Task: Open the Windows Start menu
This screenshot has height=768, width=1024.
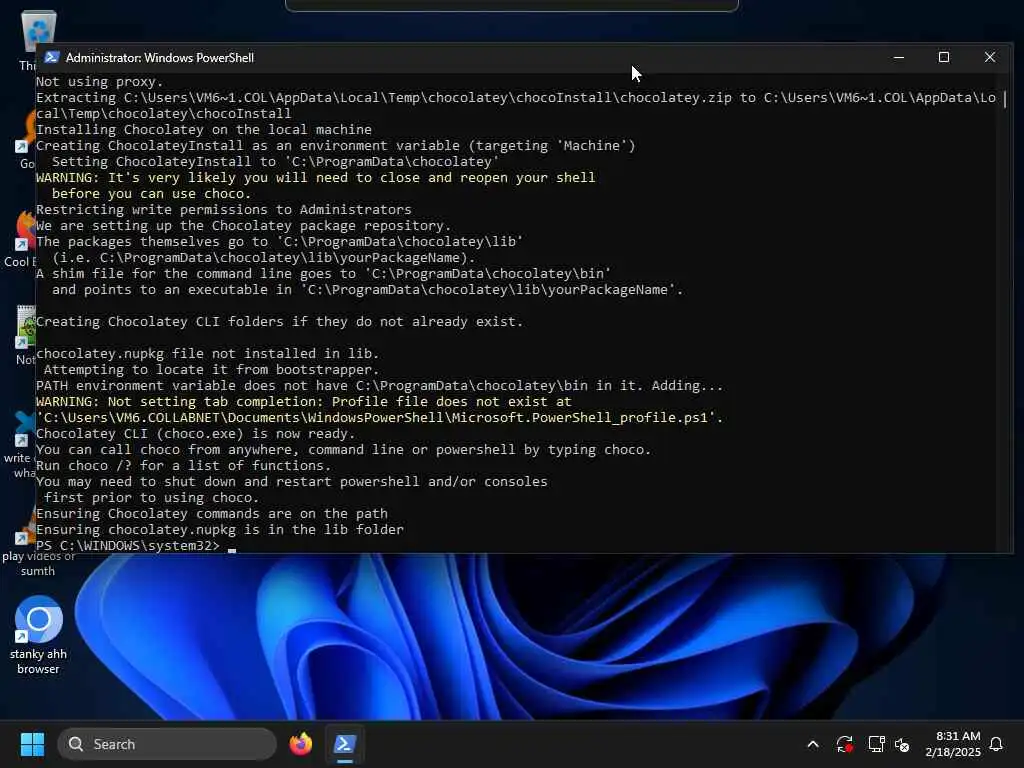Action: click(32, 744)
